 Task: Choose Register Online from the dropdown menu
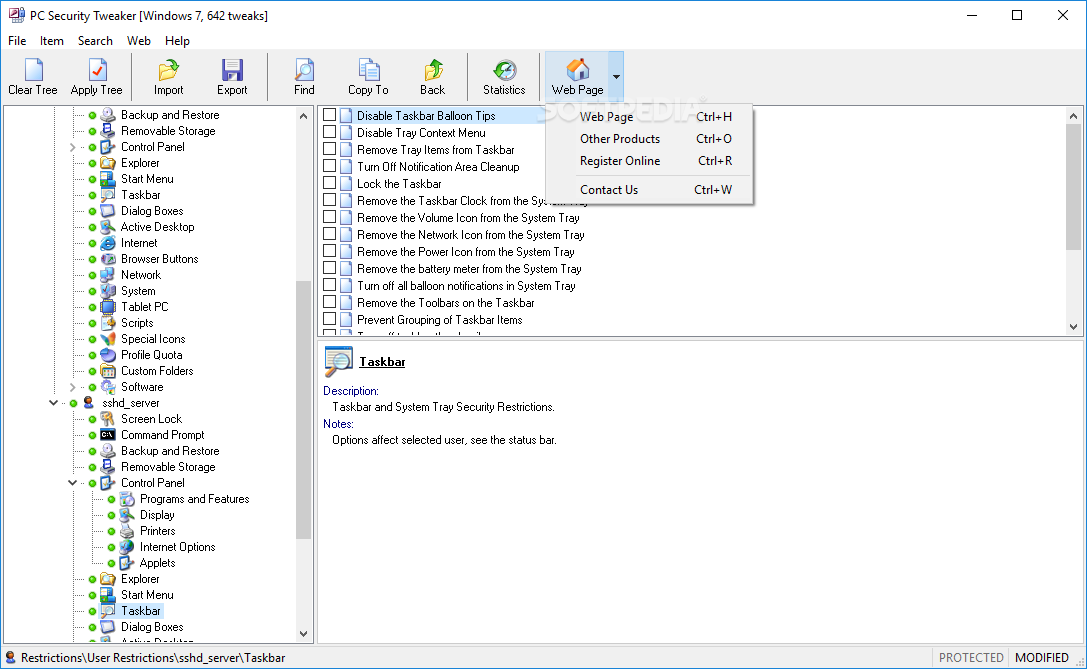pyautogui.click(x=650, y=161)
